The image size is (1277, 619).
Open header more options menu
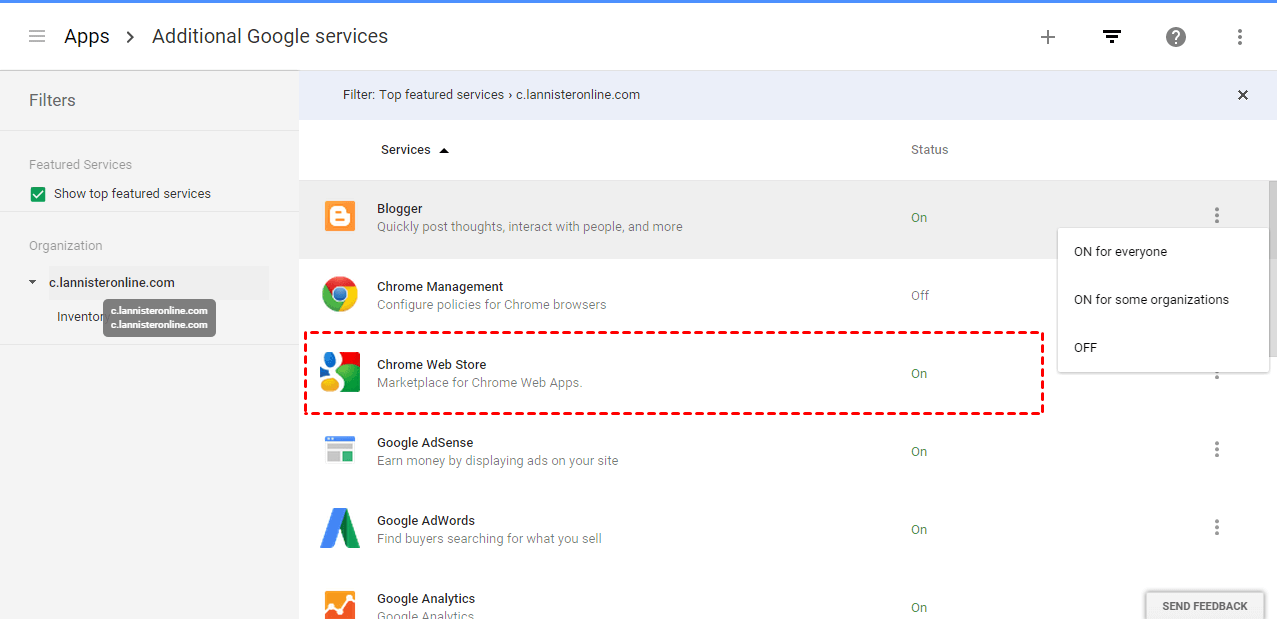pyautogui.click(x=1240, y=37)
